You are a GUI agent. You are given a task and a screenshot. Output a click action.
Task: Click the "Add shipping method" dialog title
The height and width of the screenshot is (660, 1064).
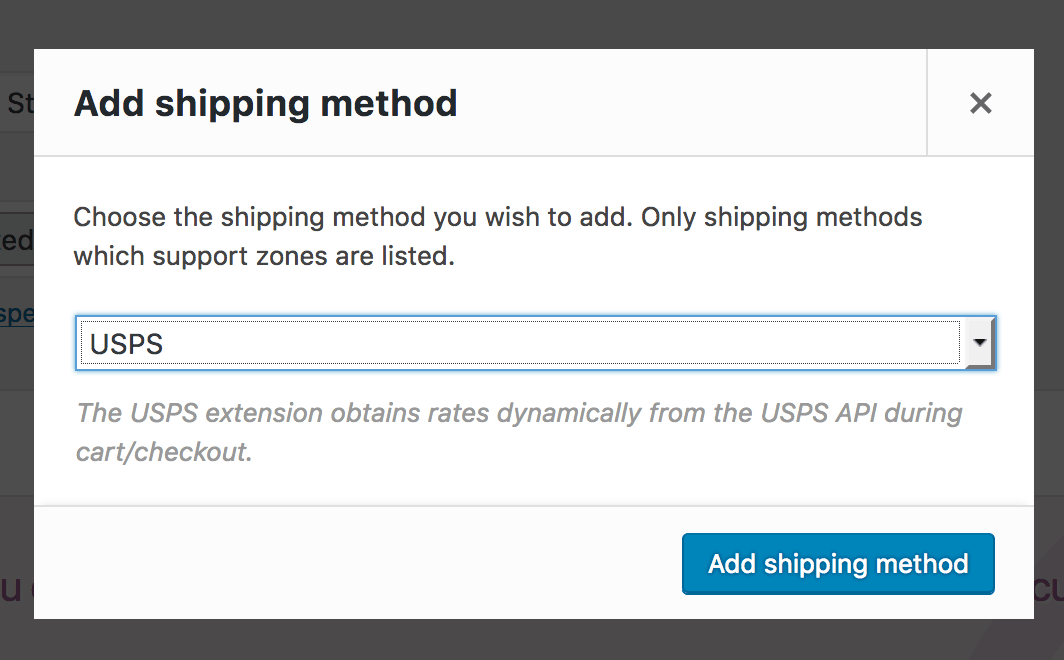click(x=265, y=103)
